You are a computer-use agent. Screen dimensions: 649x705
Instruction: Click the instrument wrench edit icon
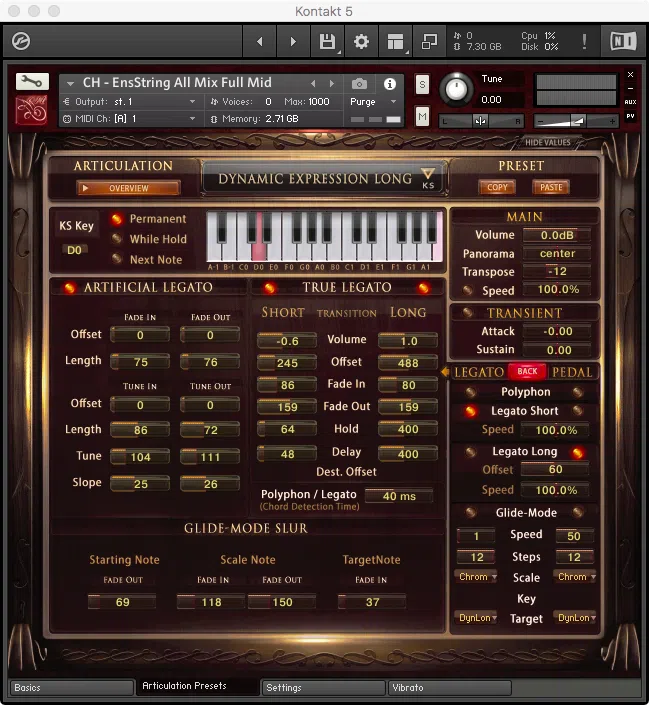[32, 81]
